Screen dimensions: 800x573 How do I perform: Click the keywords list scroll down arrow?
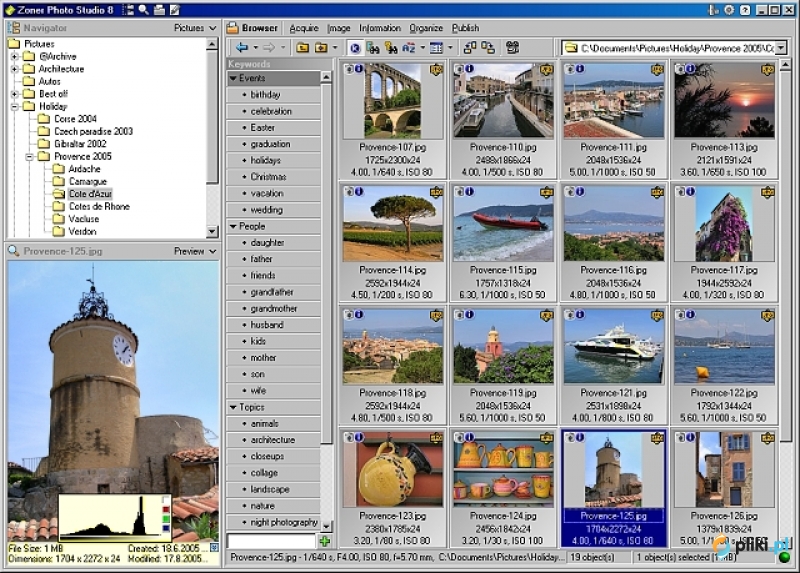click(x=327, y=526)
